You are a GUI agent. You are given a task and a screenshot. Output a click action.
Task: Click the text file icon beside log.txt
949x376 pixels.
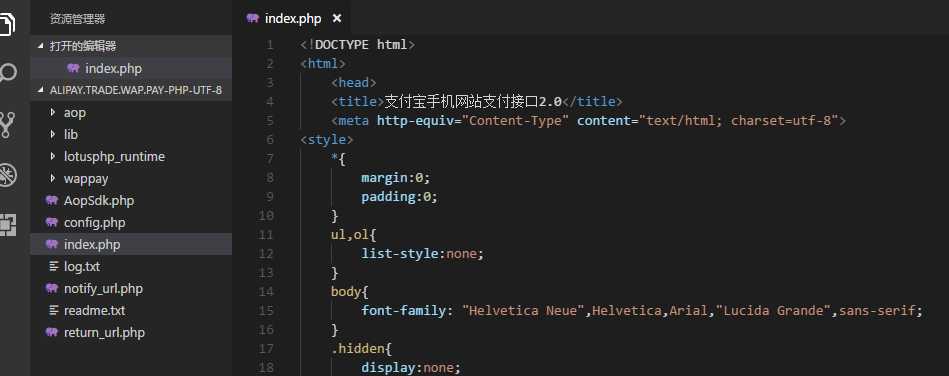tap(53, 266)
